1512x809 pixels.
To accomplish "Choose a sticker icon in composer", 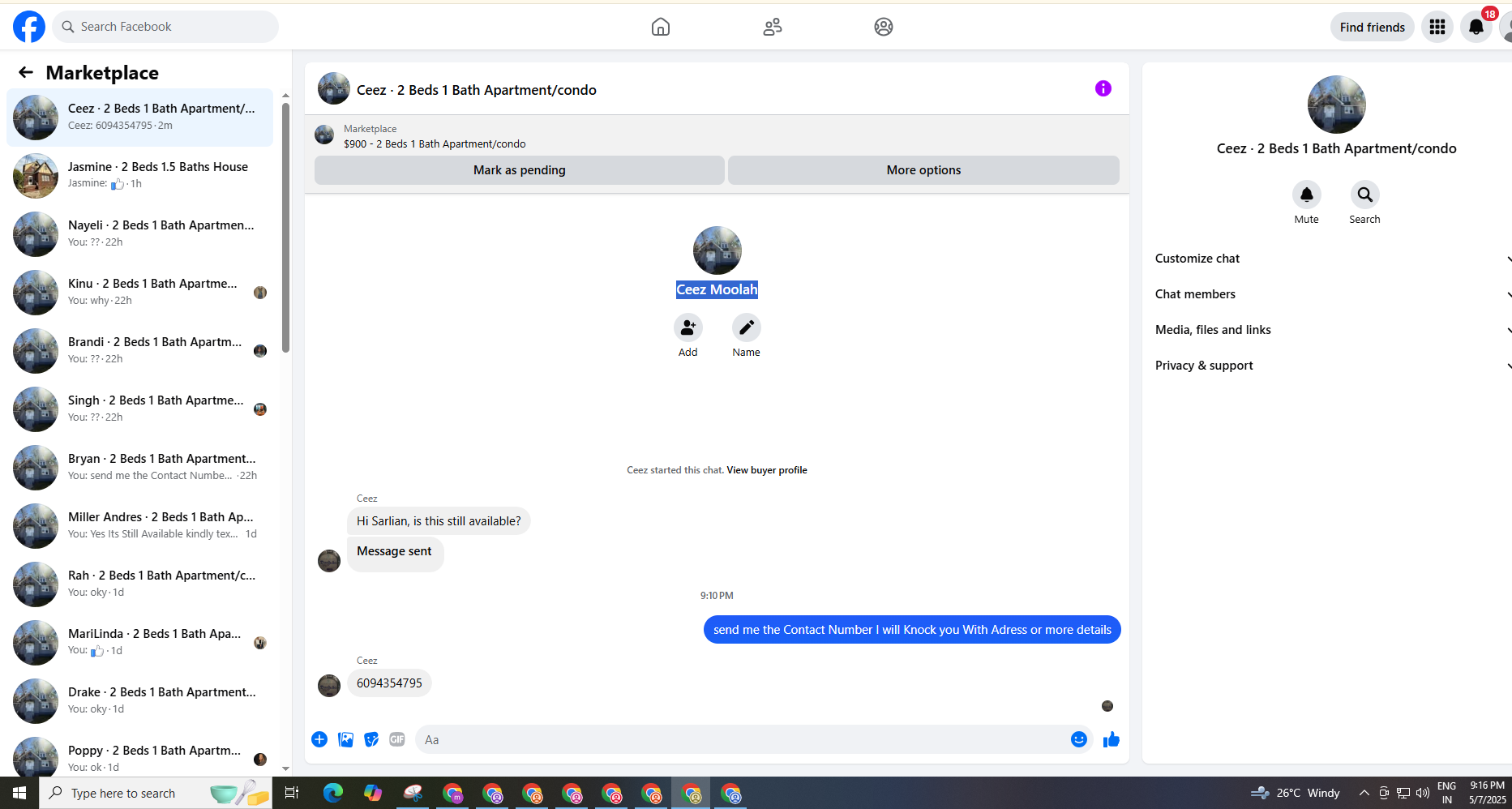I will (x=371, y=739).
